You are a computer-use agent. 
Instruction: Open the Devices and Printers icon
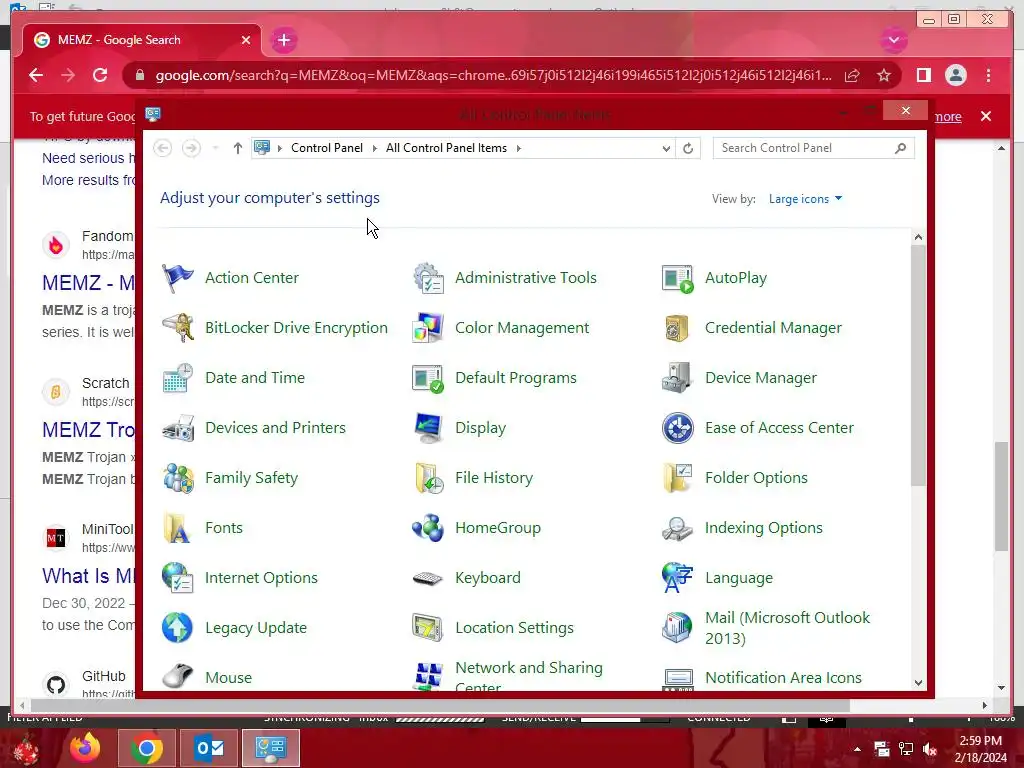point(178,428)
